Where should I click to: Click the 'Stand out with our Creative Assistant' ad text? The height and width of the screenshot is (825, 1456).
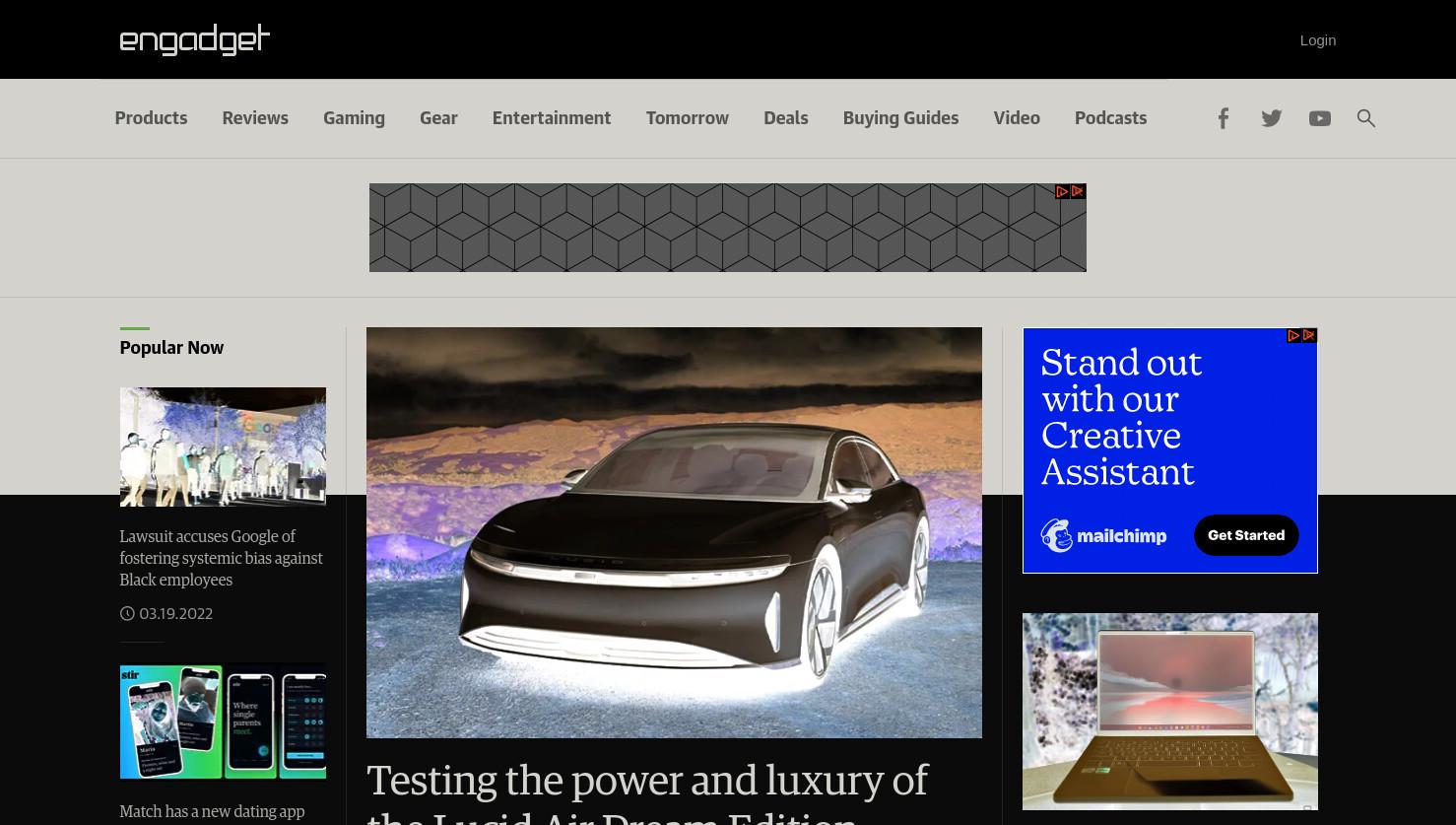pyautogui.click(x=1121, y=418)
